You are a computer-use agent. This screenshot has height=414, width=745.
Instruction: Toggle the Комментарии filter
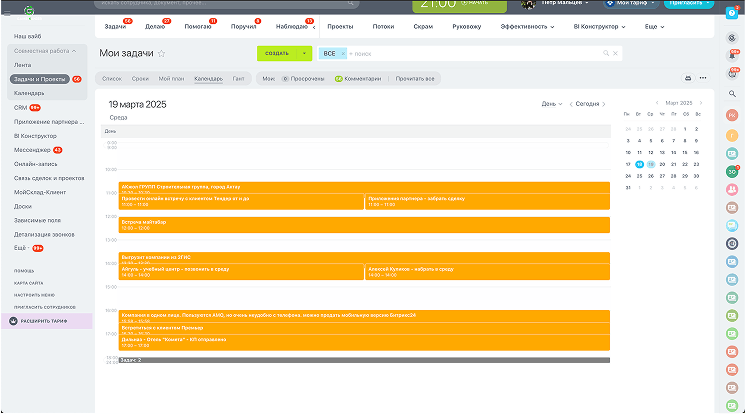[358, 79]
